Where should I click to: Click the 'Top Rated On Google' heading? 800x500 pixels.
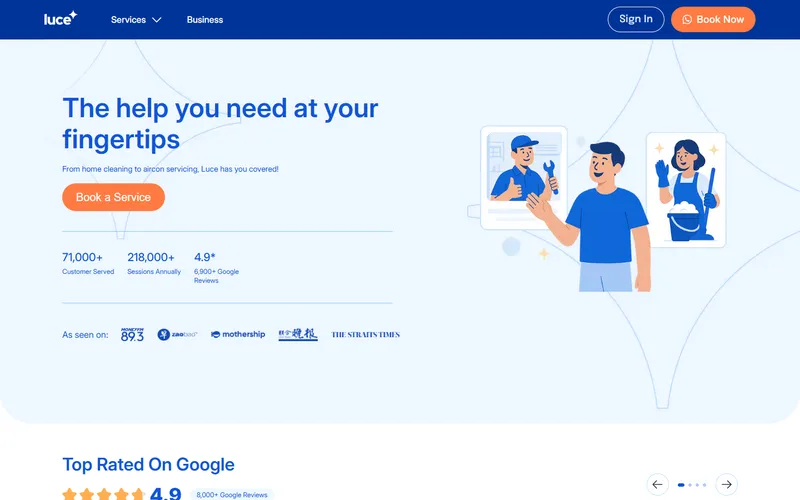[x=148, y=464]
